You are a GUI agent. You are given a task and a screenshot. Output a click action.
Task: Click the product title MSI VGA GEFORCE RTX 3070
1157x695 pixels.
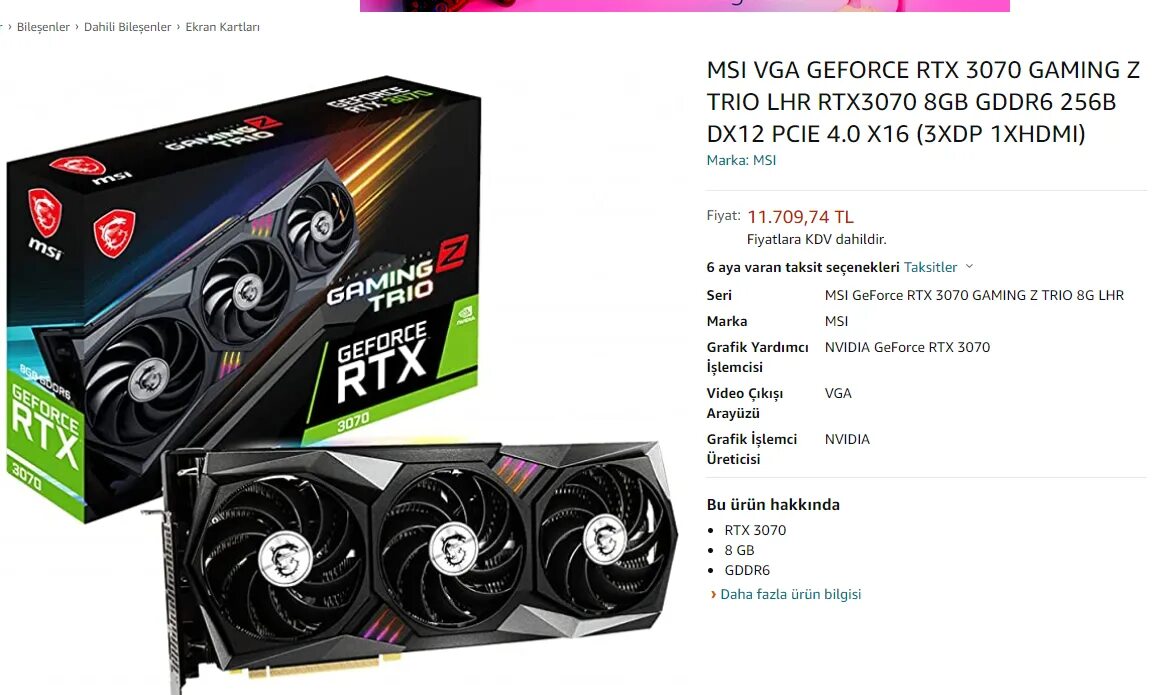coord(923,102)
